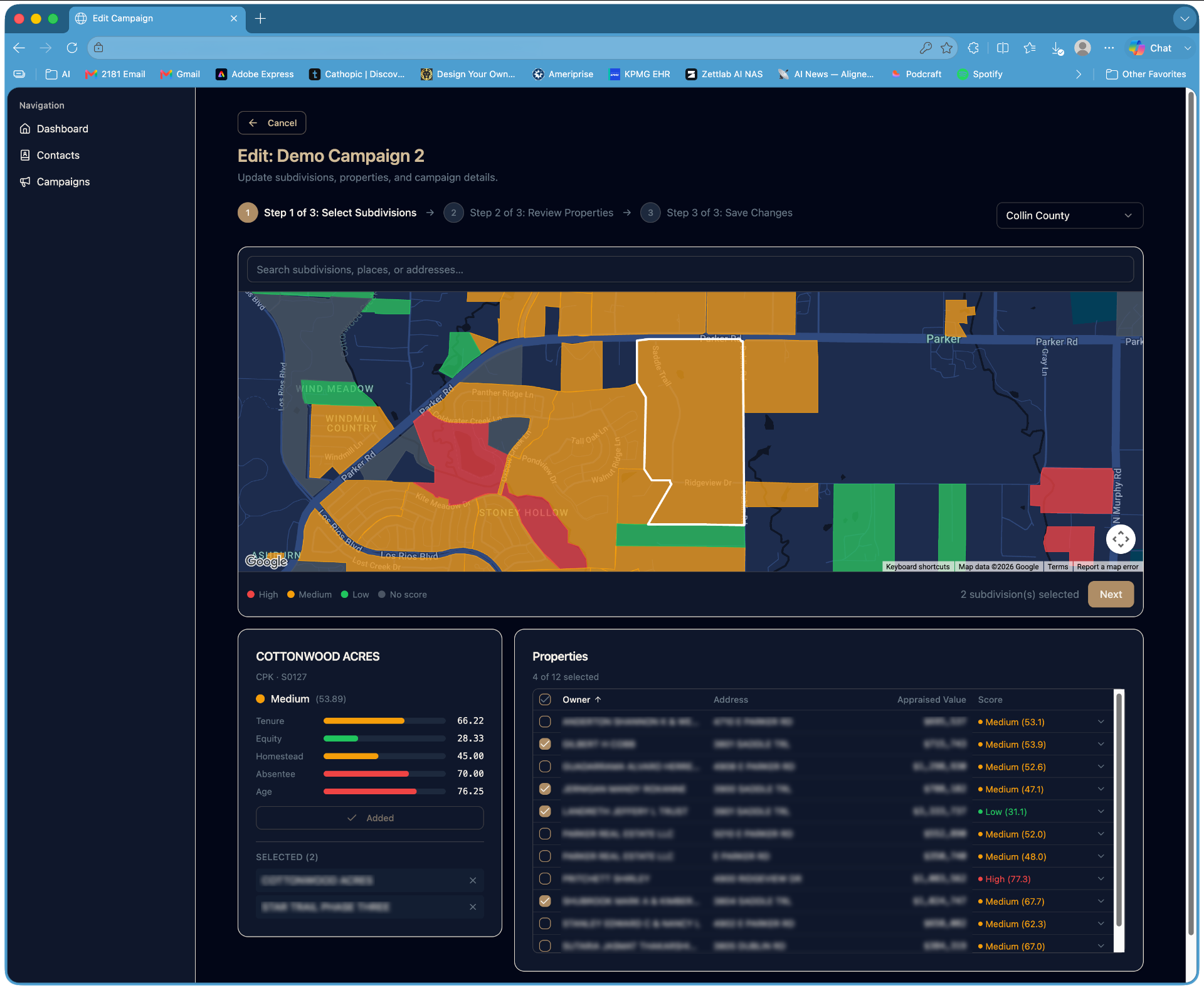Open browser extensions icon

pyautogui.click(x=973, y=48)
